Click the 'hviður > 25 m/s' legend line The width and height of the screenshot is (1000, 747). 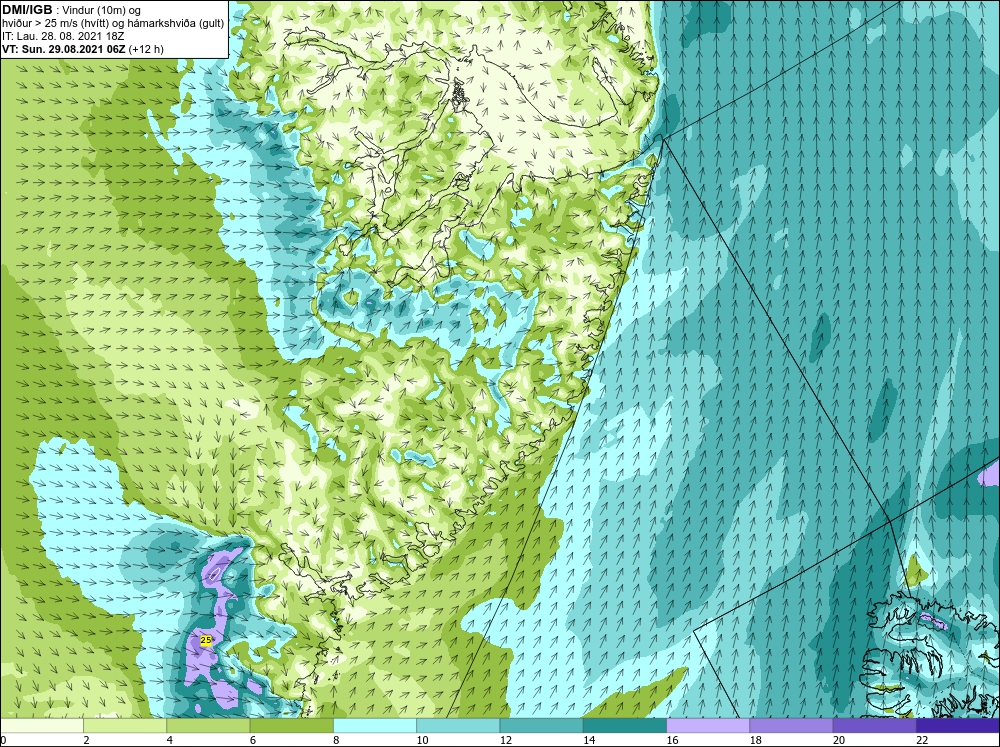pos(113,23)
